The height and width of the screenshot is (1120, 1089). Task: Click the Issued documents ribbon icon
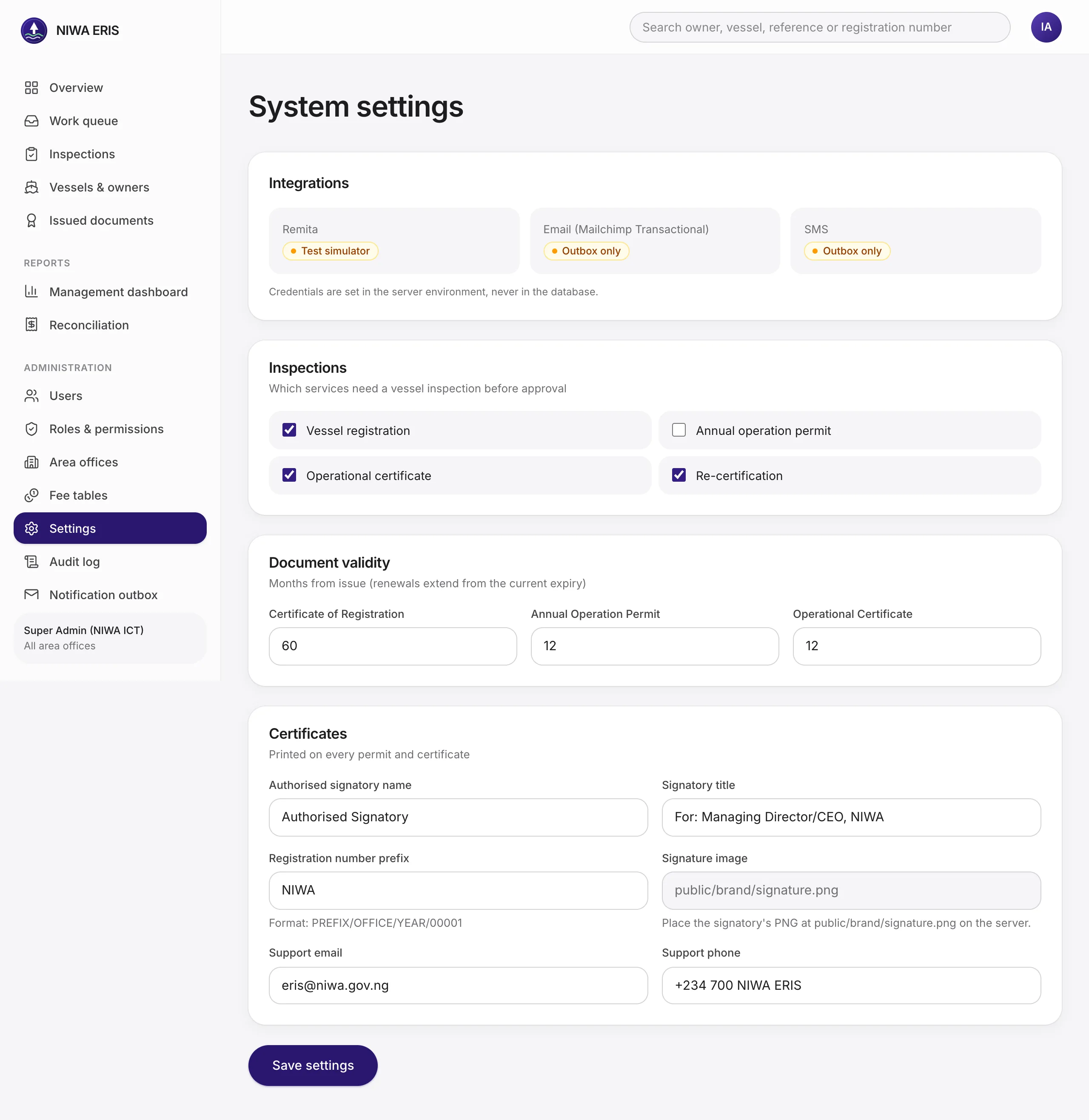click(31, 220)
